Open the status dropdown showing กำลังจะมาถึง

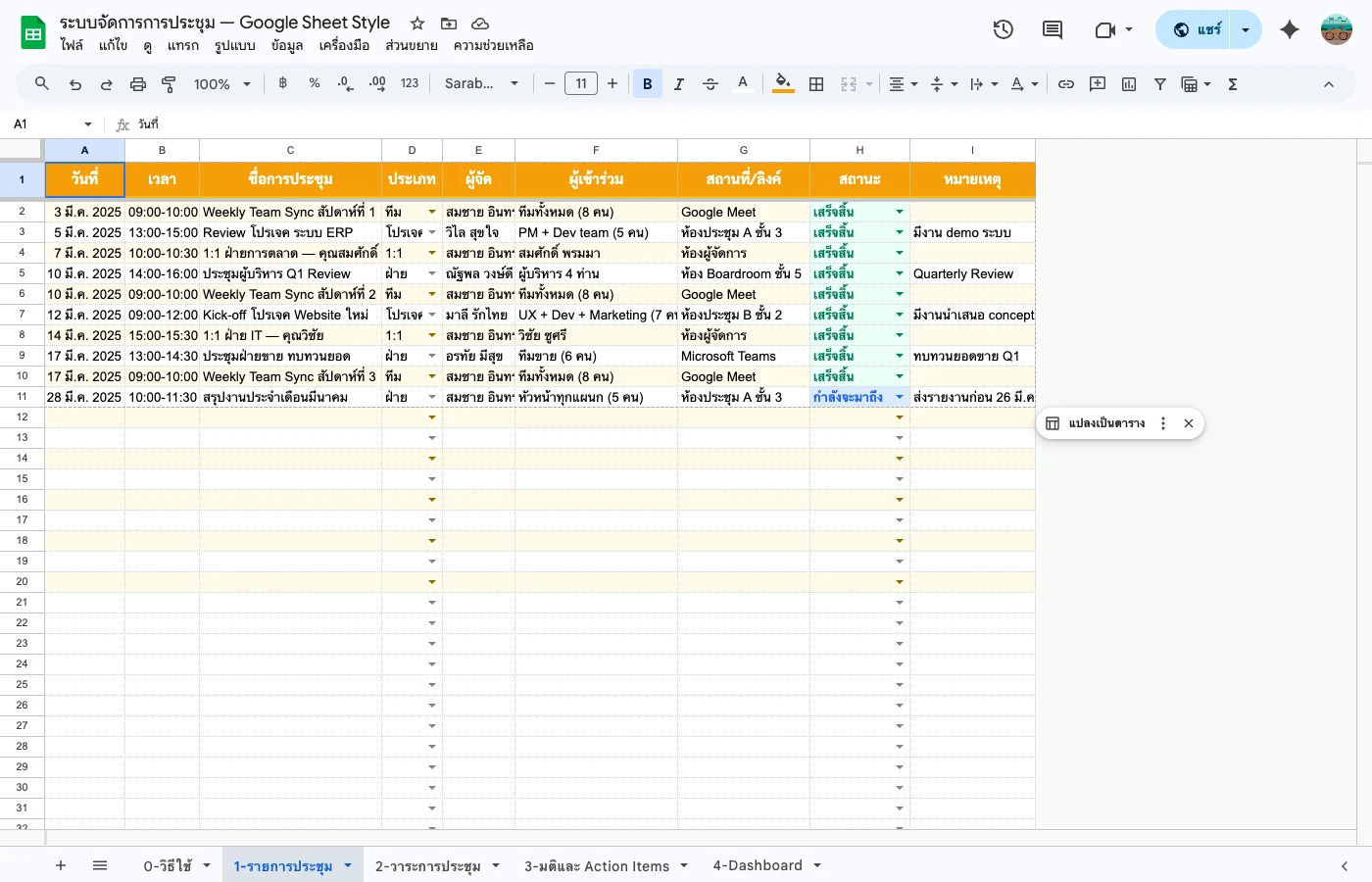click(899, 397)
